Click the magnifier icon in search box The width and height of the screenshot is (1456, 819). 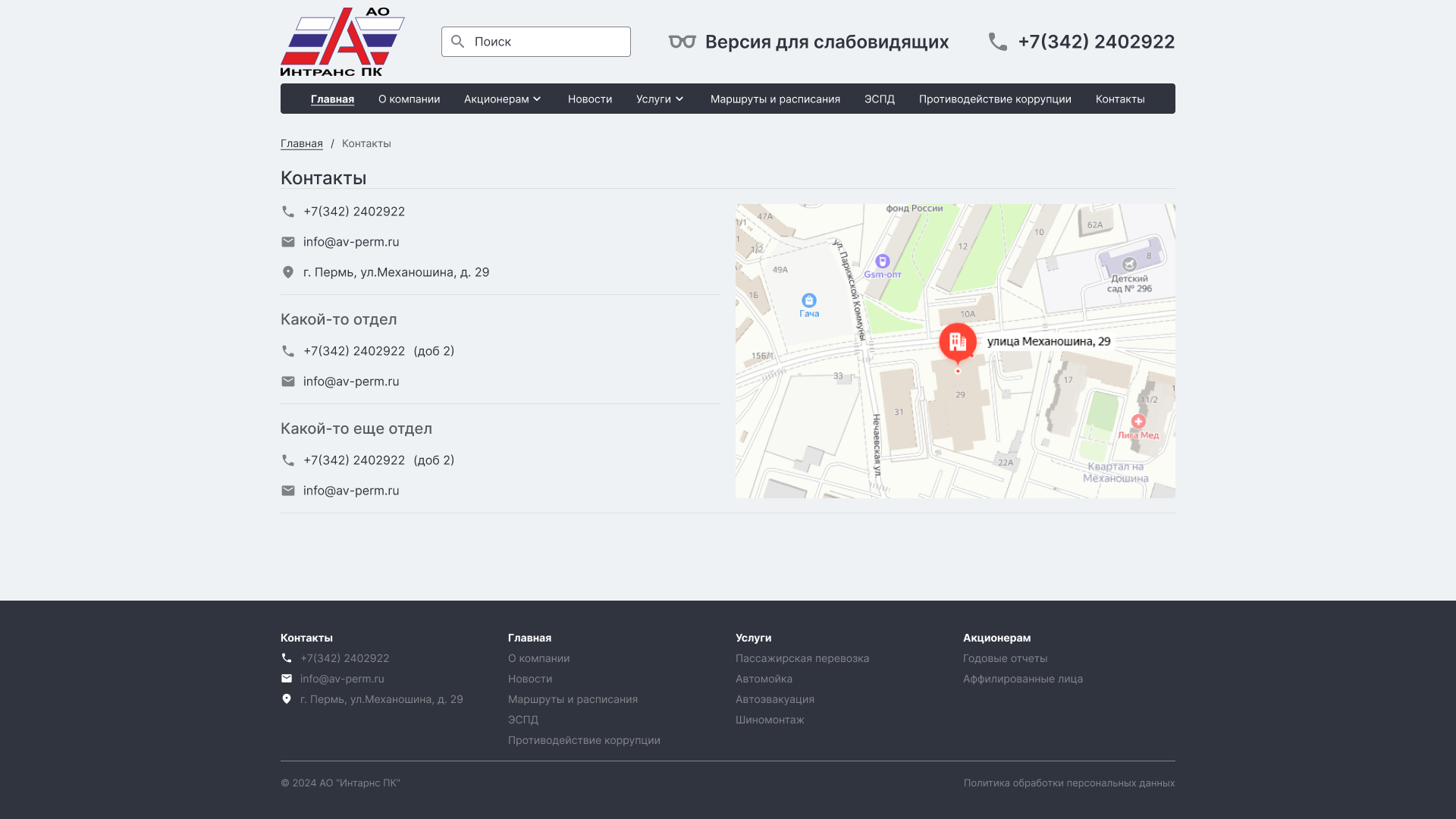coord(457,42)
